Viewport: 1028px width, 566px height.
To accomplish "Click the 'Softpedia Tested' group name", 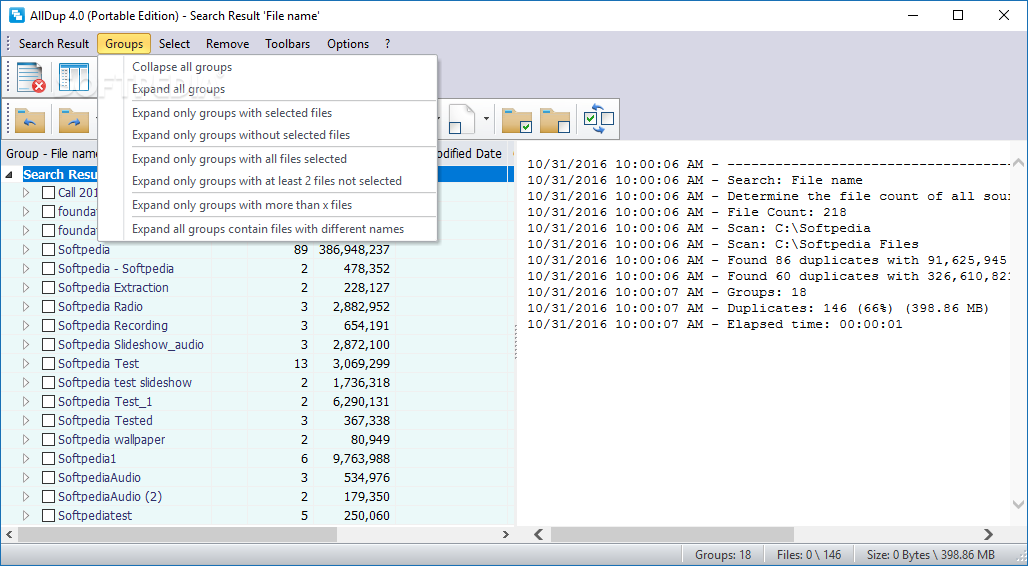I will [x=105, y=421].
